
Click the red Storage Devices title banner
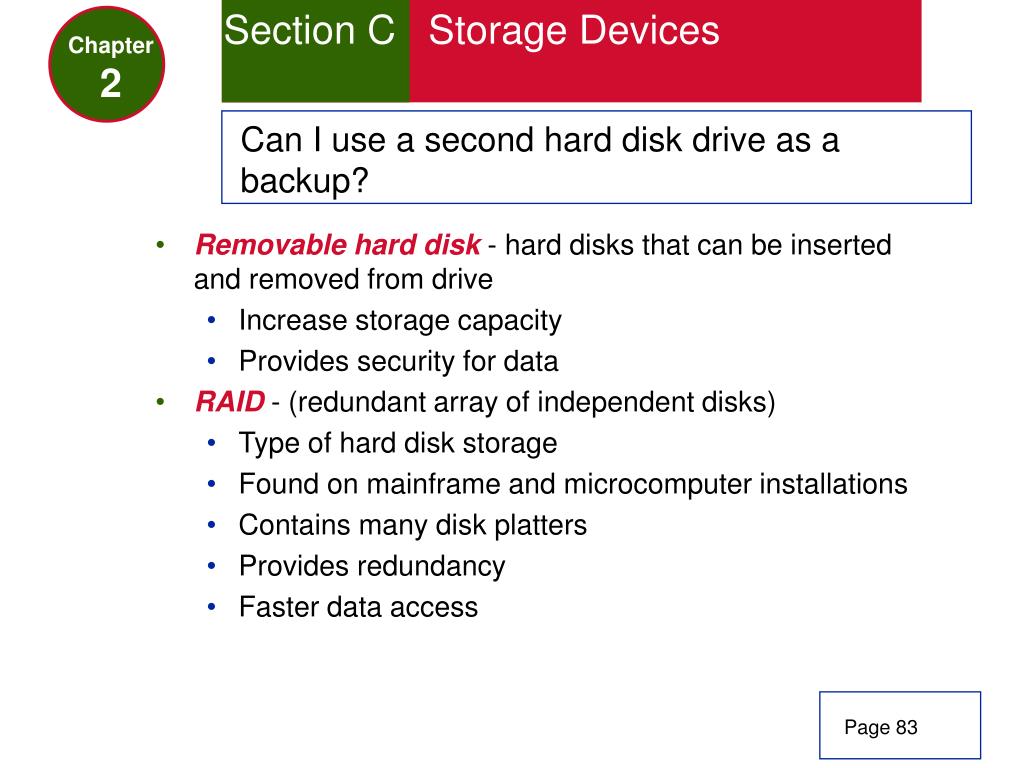pos(665,51)
